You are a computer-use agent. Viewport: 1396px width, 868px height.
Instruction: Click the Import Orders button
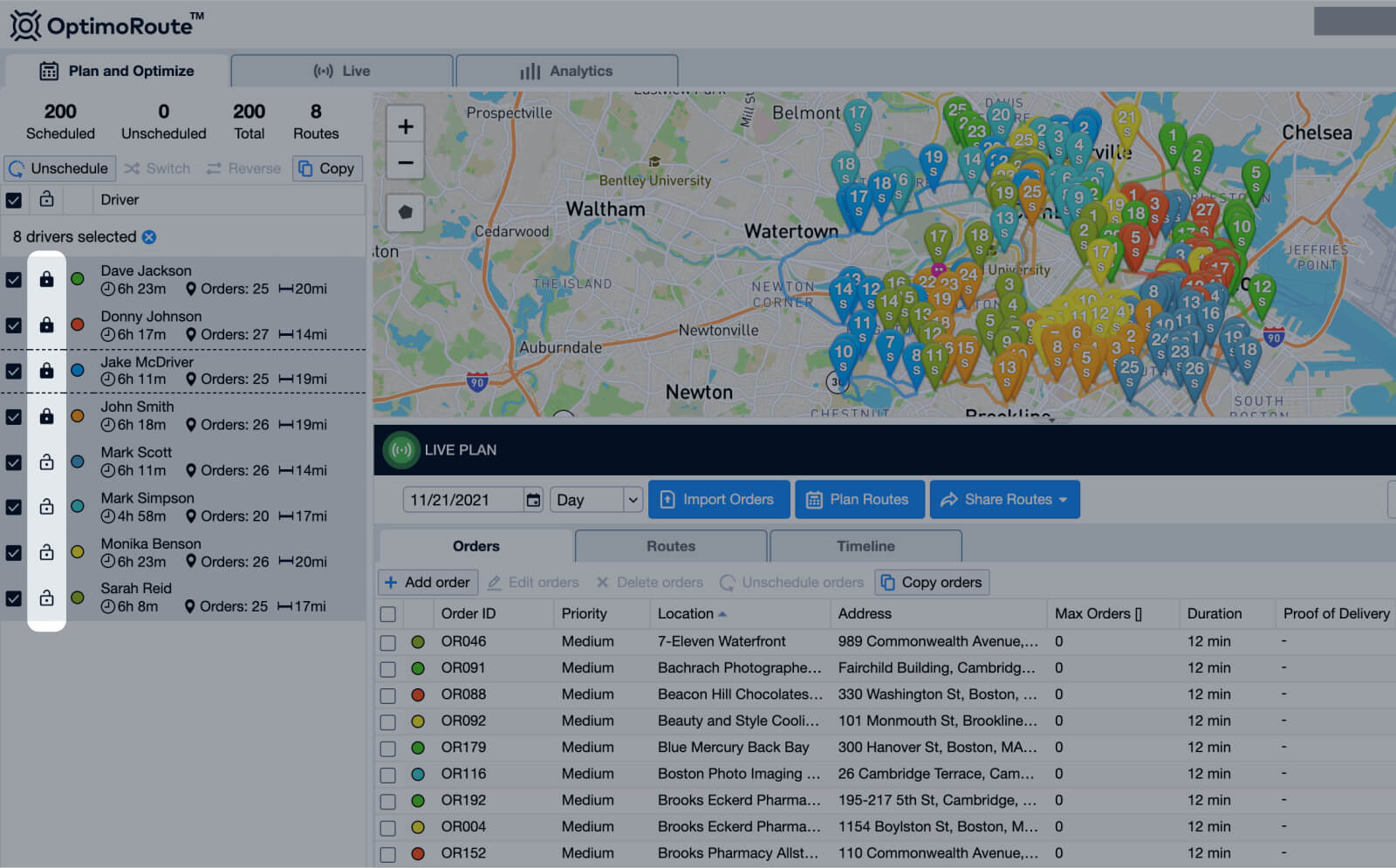pos(718,499)
